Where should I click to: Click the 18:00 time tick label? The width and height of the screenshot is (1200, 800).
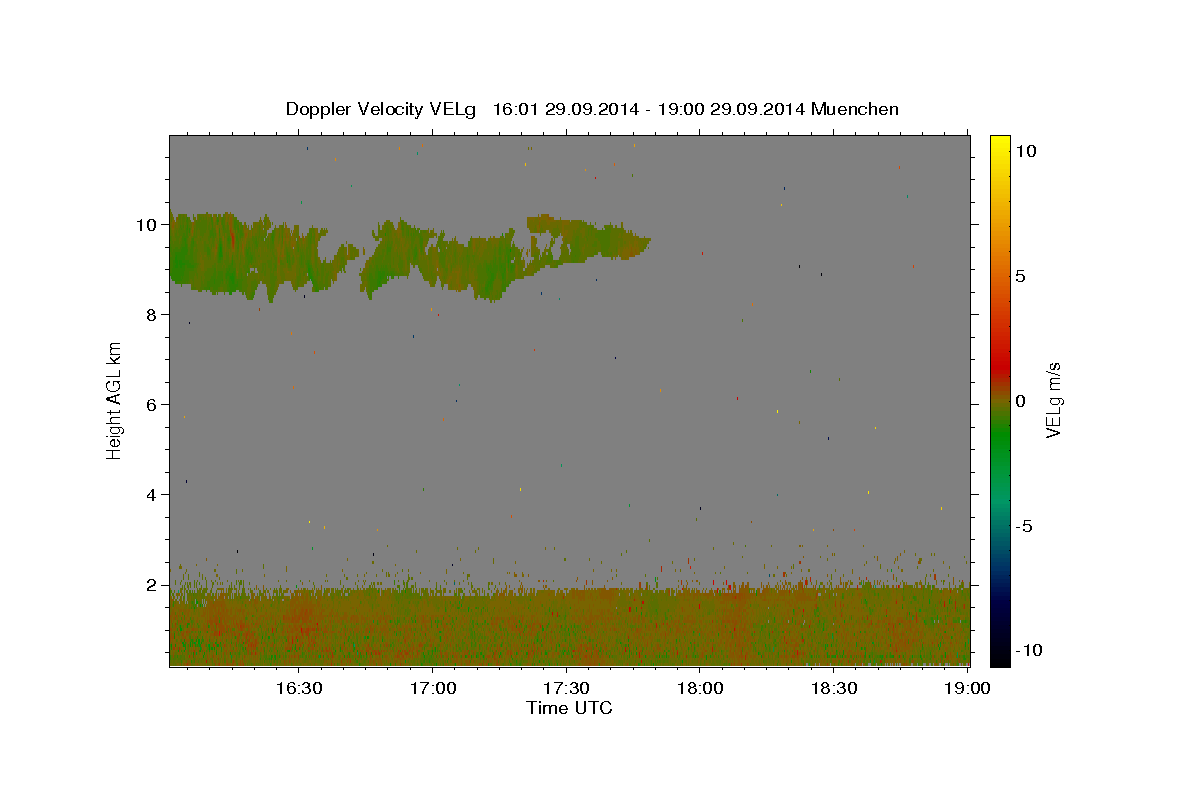(700, 688)
